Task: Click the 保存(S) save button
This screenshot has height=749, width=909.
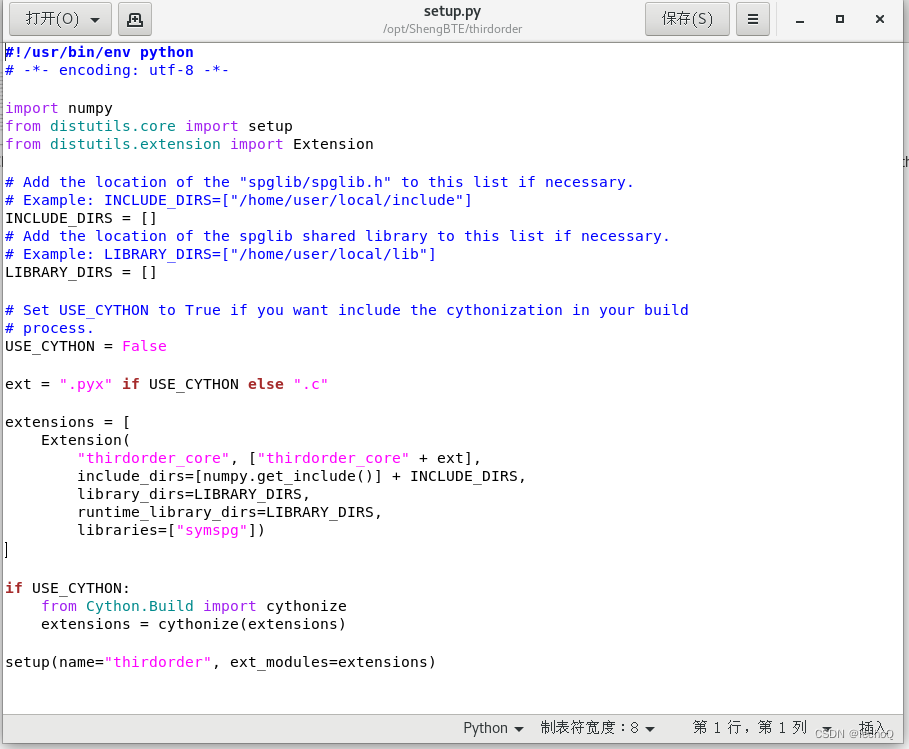Action: [687, 19]
